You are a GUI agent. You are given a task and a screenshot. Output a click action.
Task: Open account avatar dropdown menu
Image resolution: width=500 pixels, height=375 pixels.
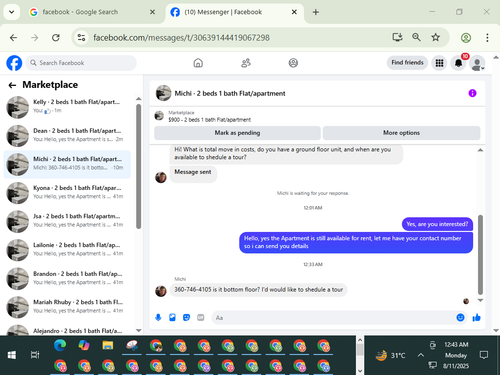(x=477, y=63)
